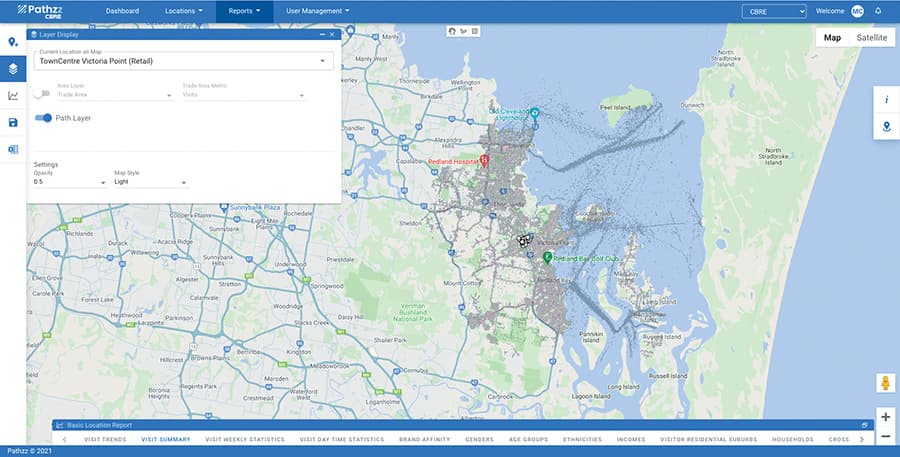Open the add location pin tool in the sidebar
The height and width of the screenshot is (457, 900).
[x=13, y=42]
